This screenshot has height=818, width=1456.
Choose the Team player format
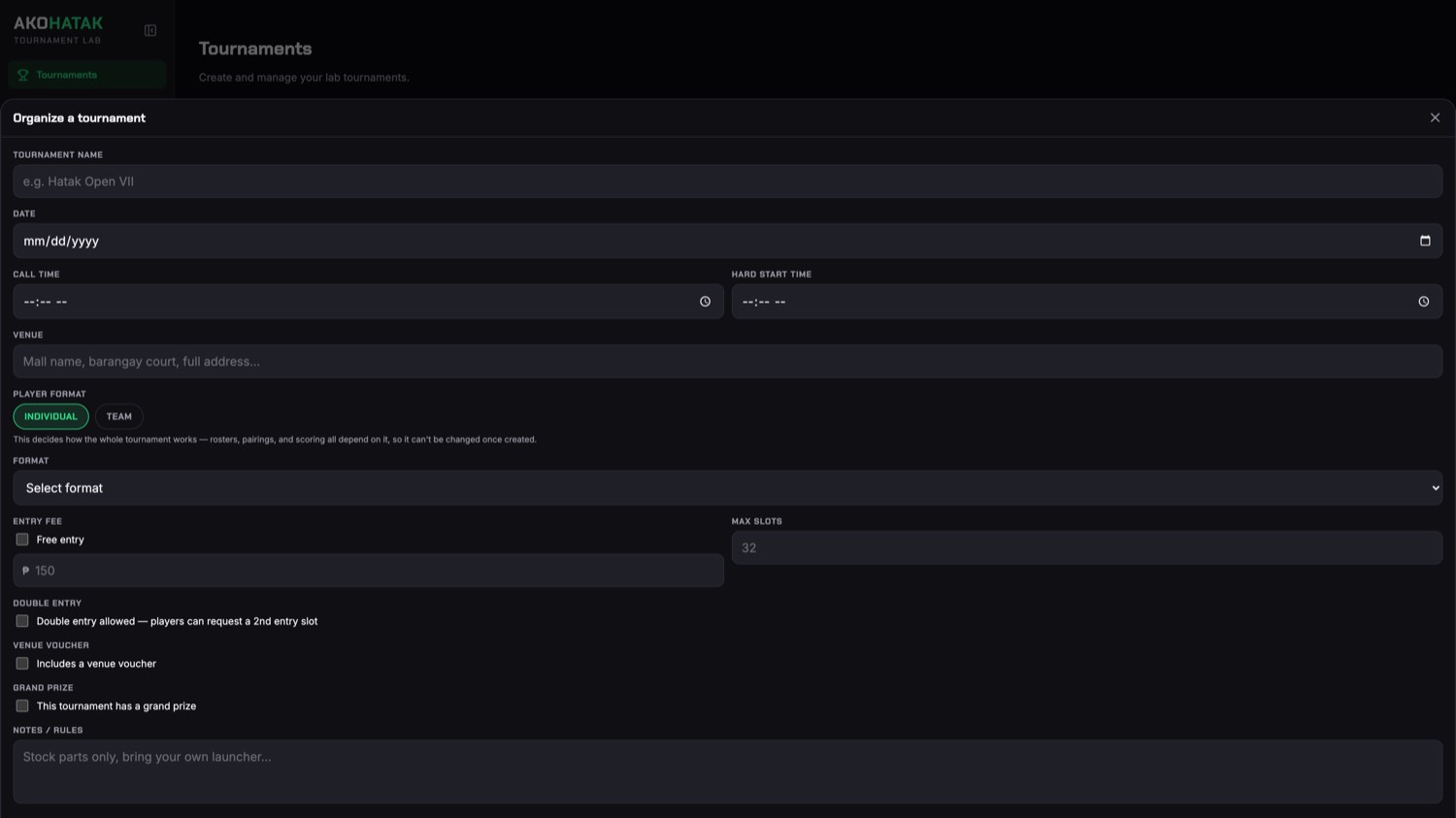tap(119, 416)
